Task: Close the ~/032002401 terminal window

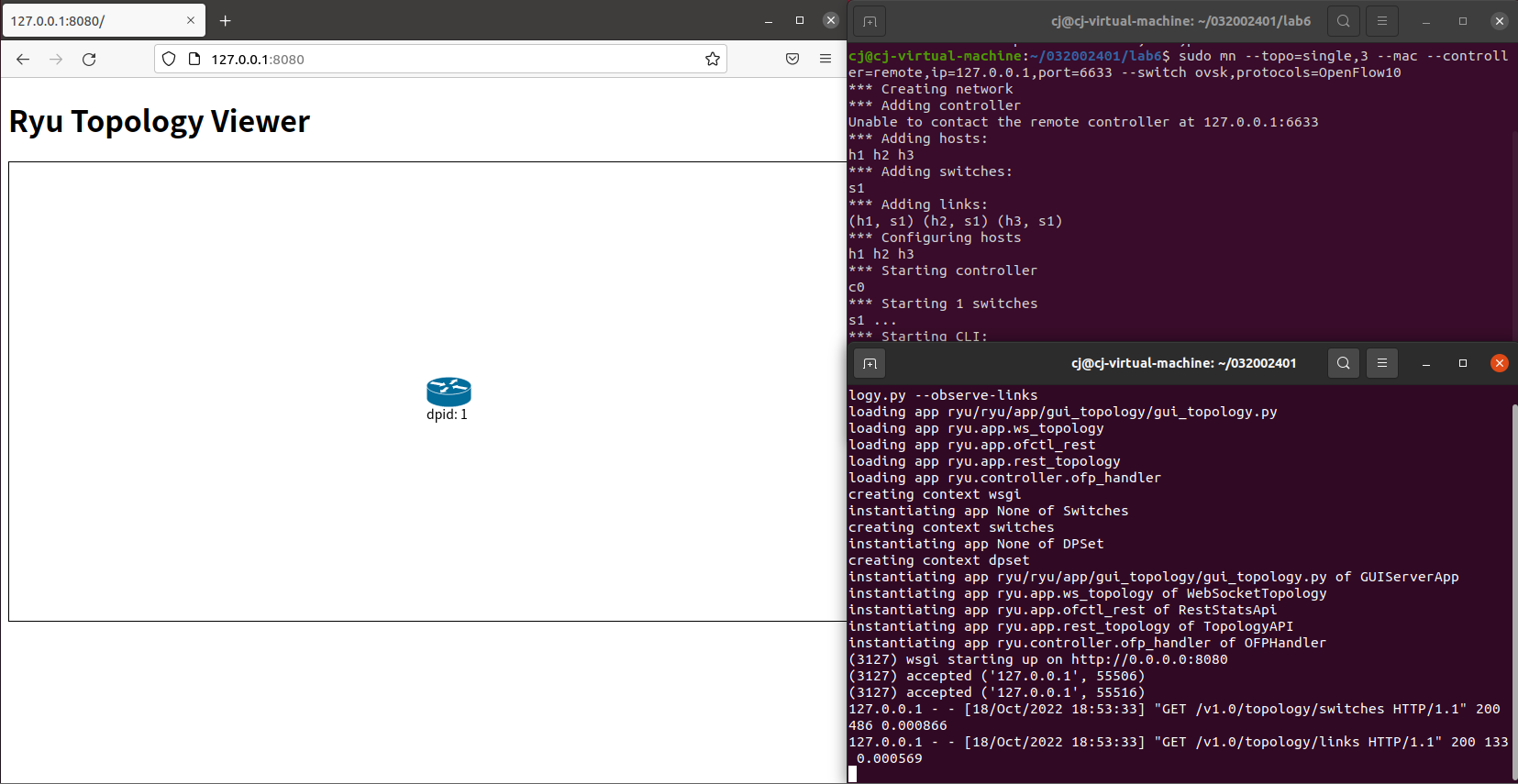Action: [x=1500, y=364]
